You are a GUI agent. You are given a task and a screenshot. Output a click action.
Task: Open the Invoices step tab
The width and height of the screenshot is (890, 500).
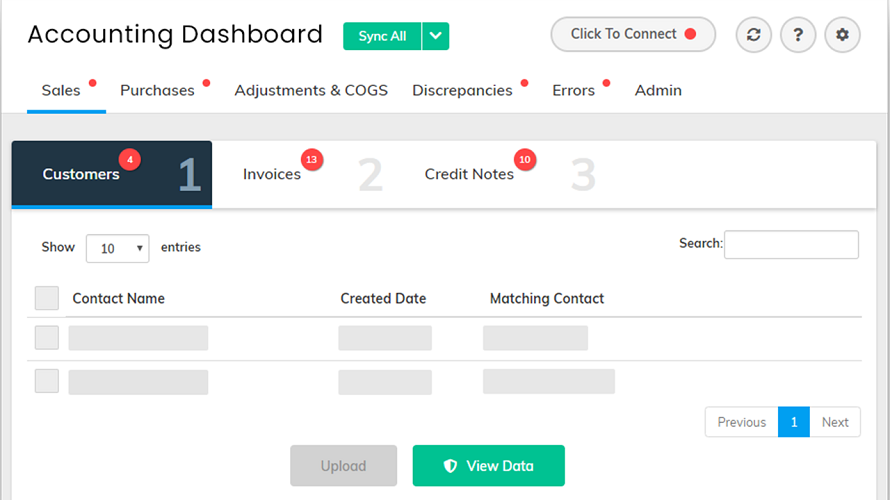click(x=272, y=174)
